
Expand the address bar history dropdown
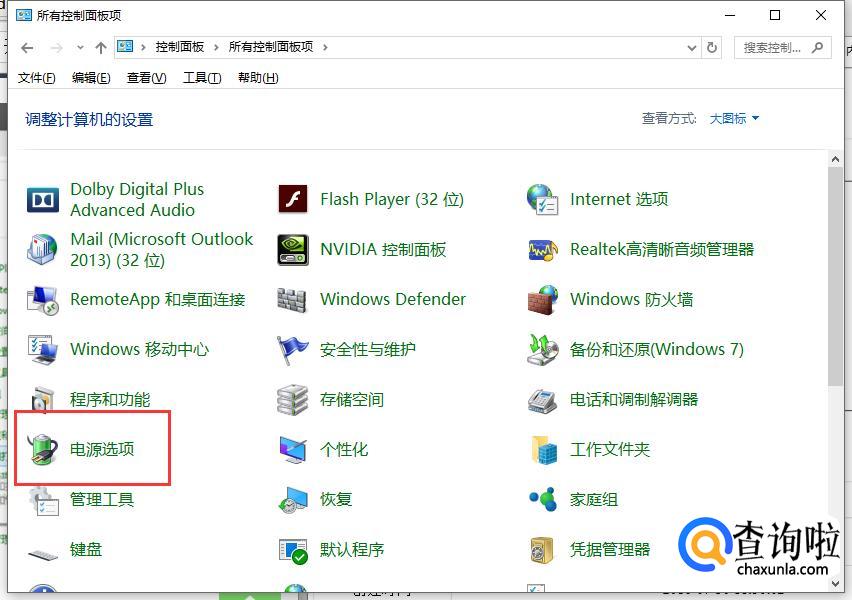coord(692,48)
